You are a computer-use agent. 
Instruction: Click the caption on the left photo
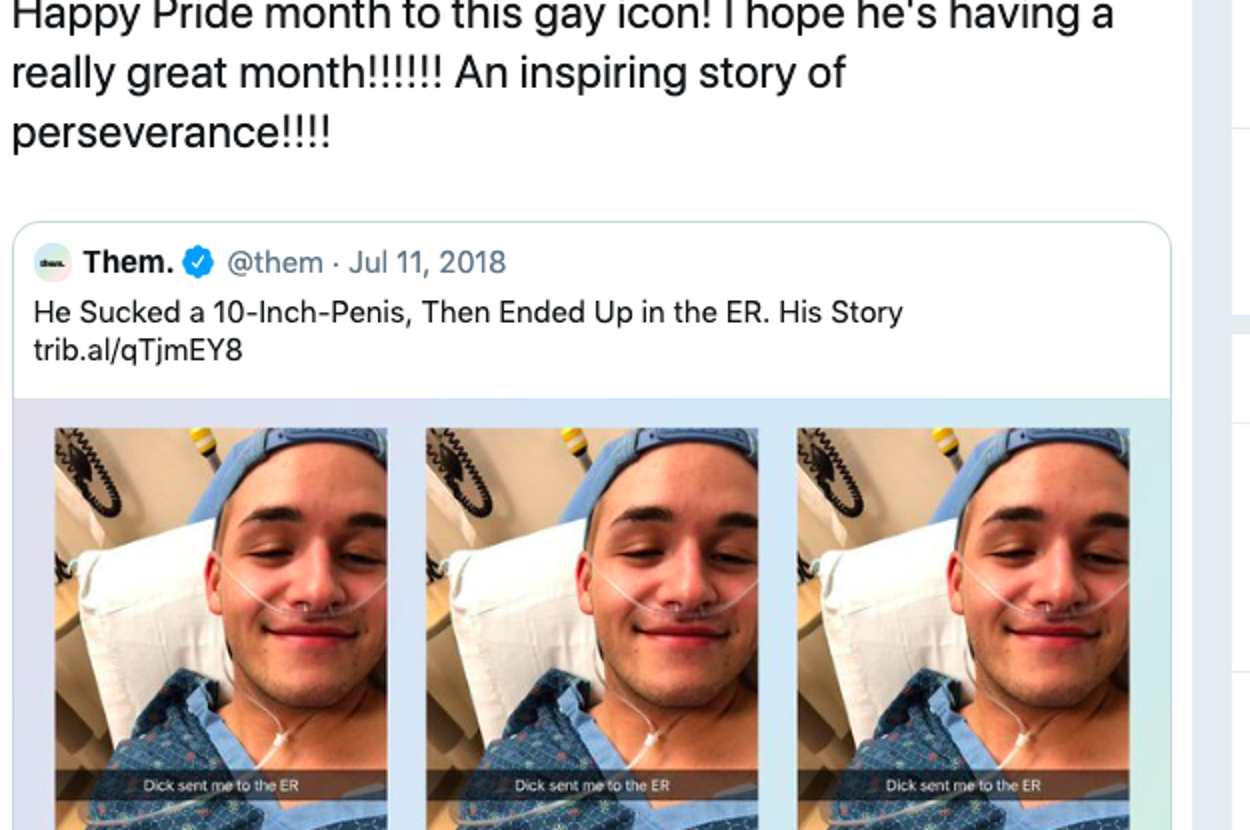221,785
